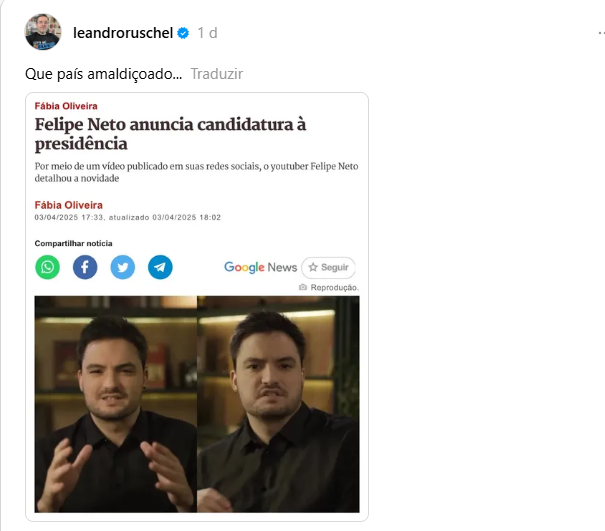The height and width of the screenshot is (531, 605).
Task: Click the Reprodução camera credit icon
Action: [x=303, y=287]
